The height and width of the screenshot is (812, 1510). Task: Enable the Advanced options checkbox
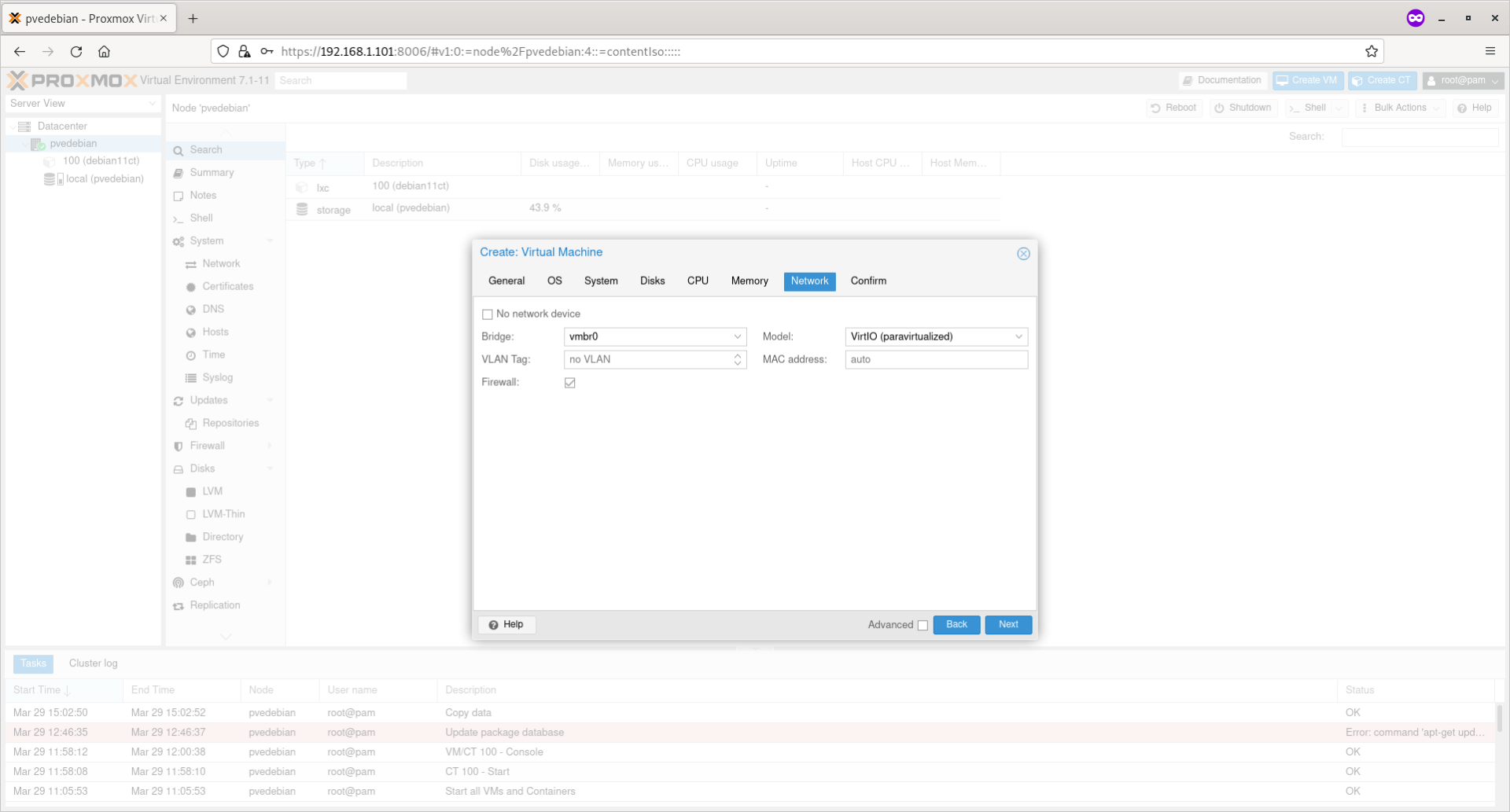coord(923,625)
